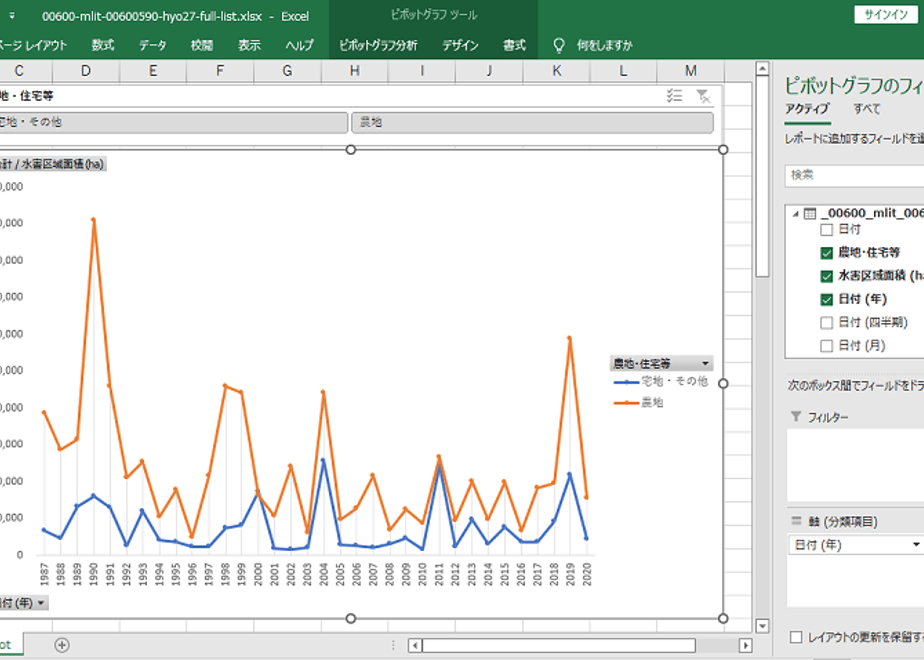Open the 数式 ribbon tab
Viewport: 924px width, 660px height.
pyautogui.click(x=103, y=45)
